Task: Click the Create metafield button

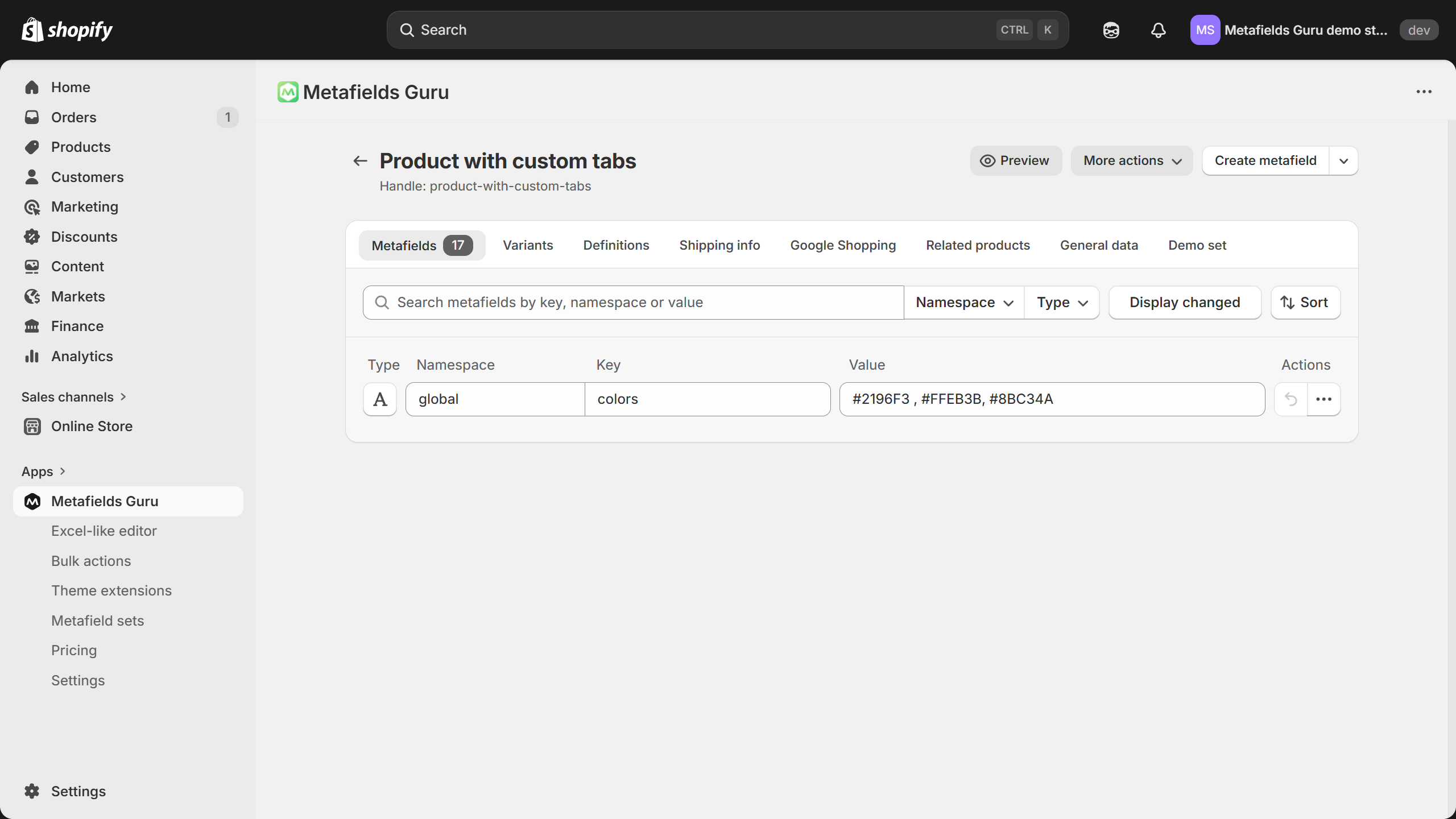Action: point(1265,161)
